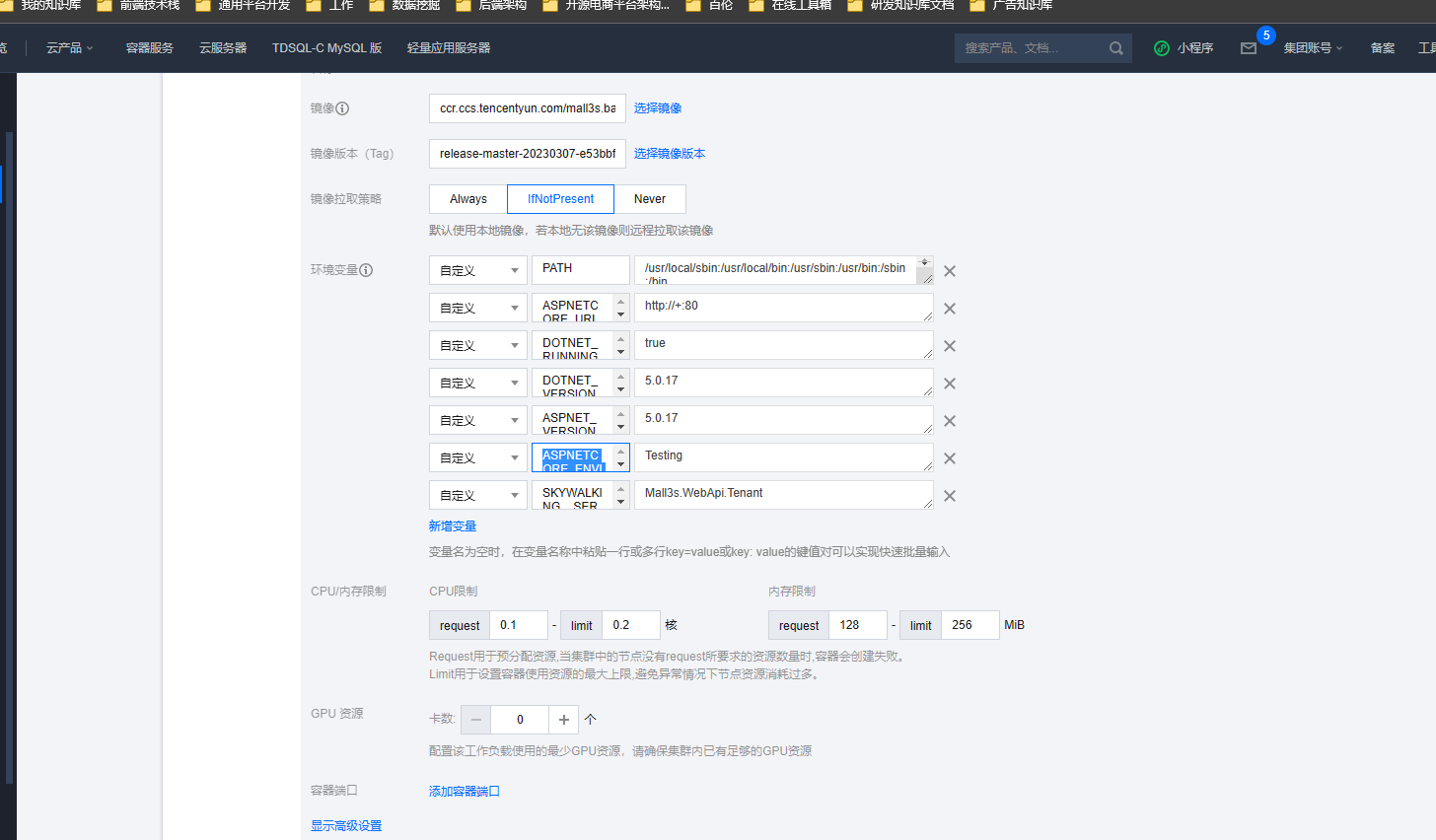Click the 选择镜像版本 link

[x=670, y=154]
